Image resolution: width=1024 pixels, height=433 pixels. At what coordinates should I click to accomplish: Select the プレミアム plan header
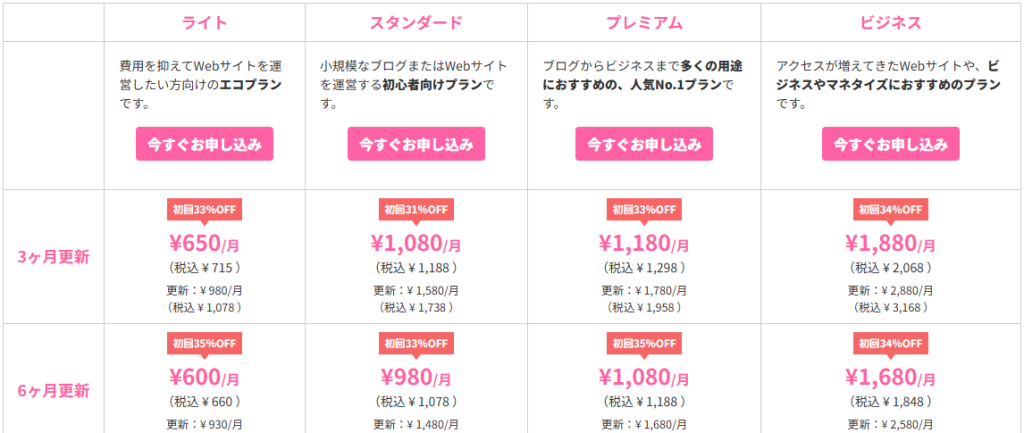(644, 23)
